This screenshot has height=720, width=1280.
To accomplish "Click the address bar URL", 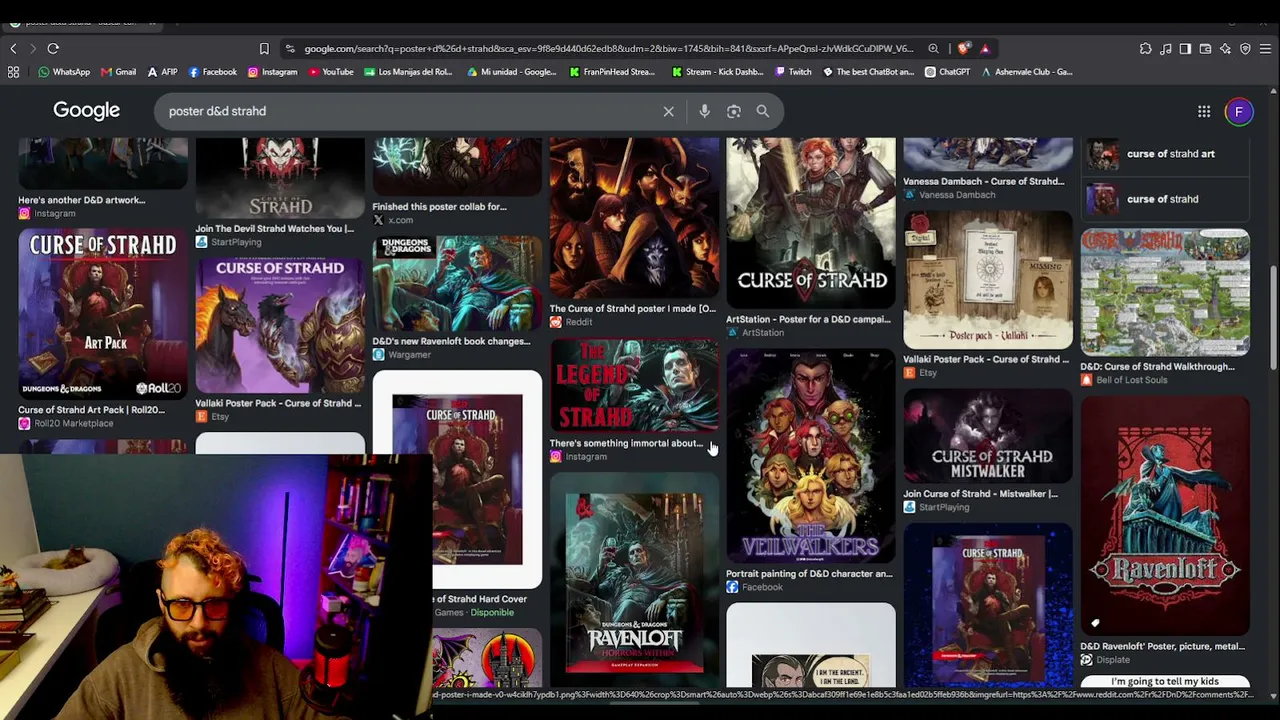I will tap(608, 48).
